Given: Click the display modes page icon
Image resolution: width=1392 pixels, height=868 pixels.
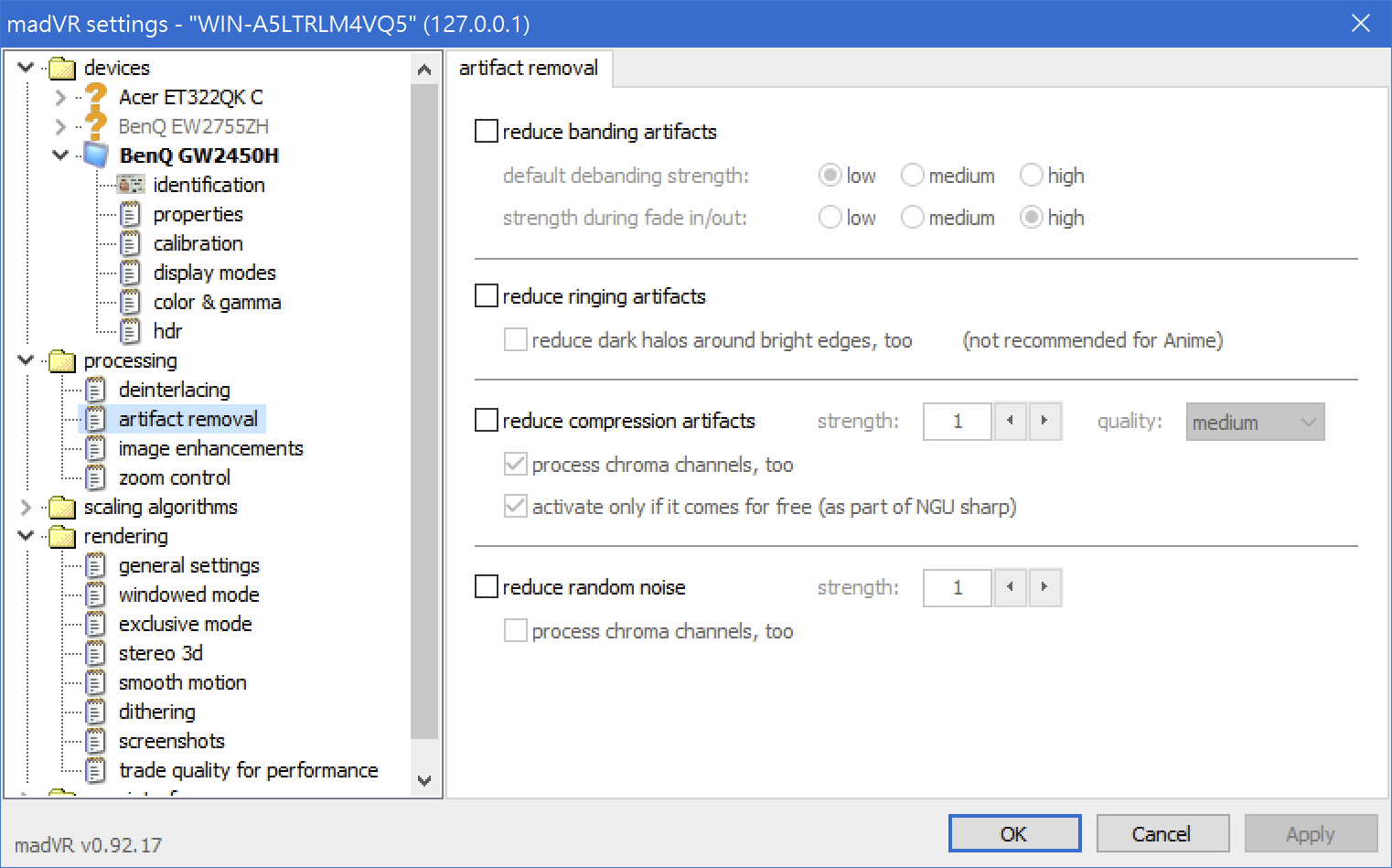Looking at the screenshot, I should [131, 273].
